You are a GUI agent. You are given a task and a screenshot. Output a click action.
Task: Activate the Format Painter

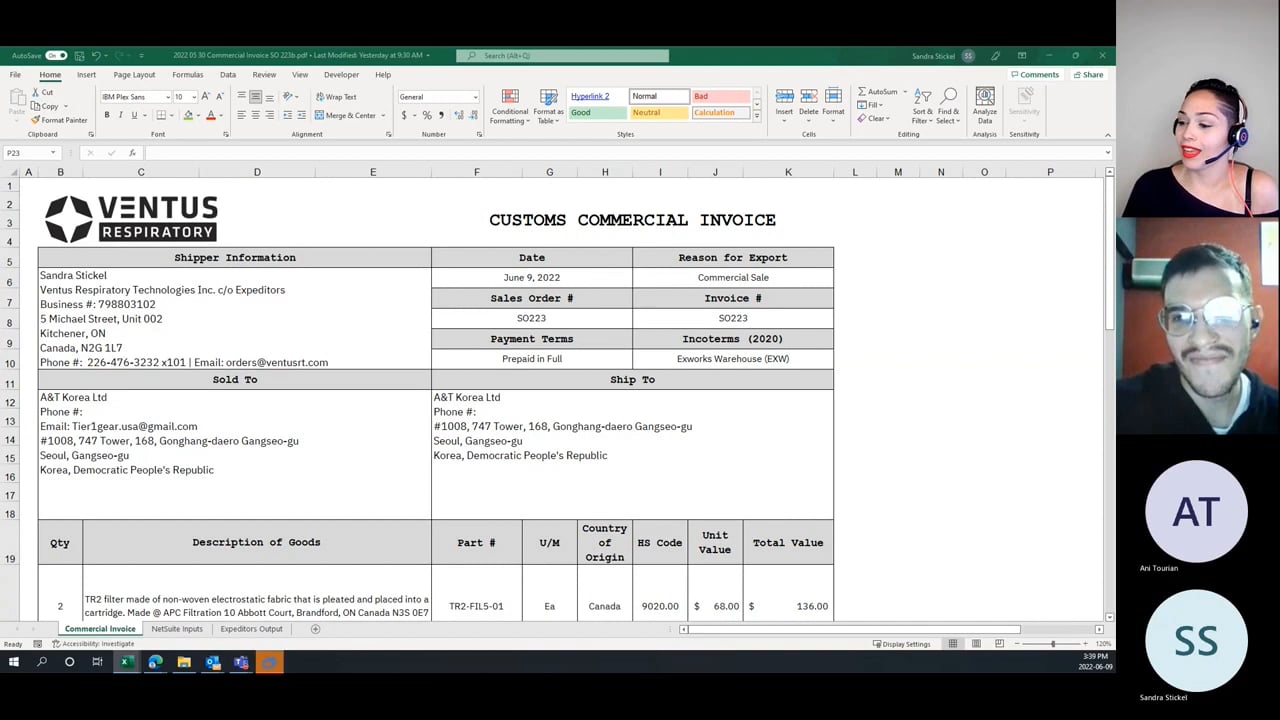point(59,120)
